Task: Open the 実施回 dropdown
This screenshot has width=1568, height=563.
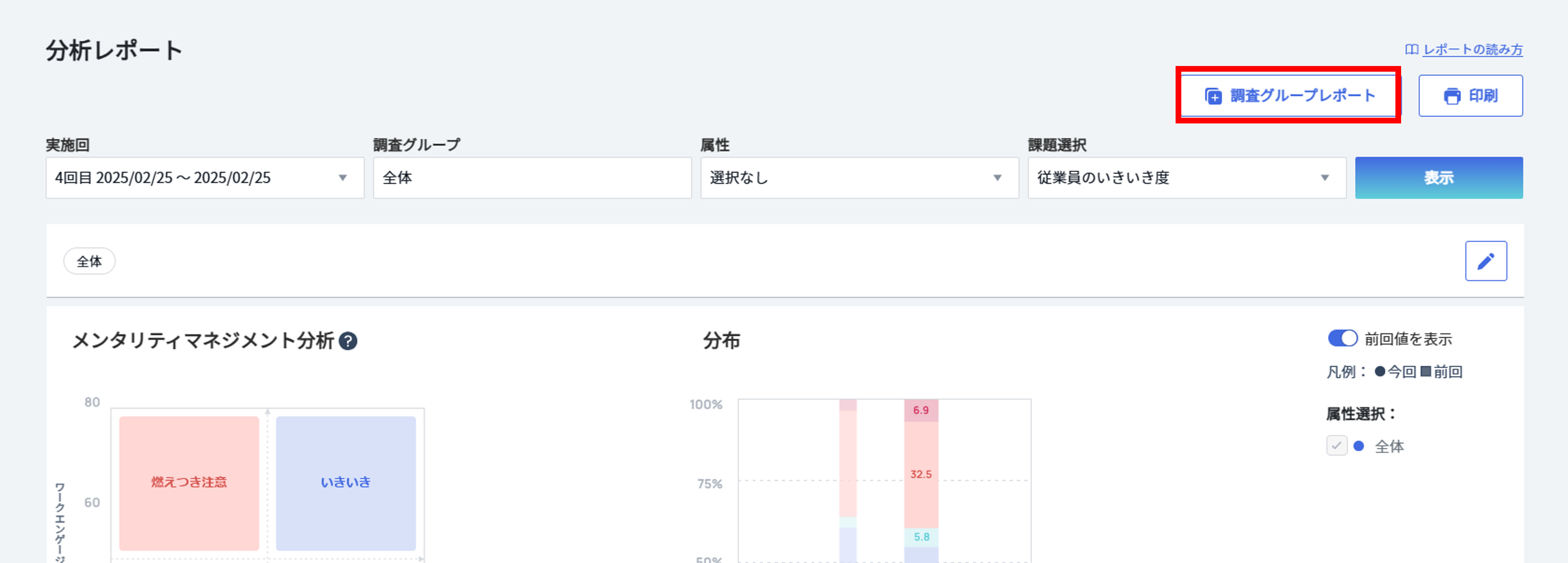Action: click(205, 178)
